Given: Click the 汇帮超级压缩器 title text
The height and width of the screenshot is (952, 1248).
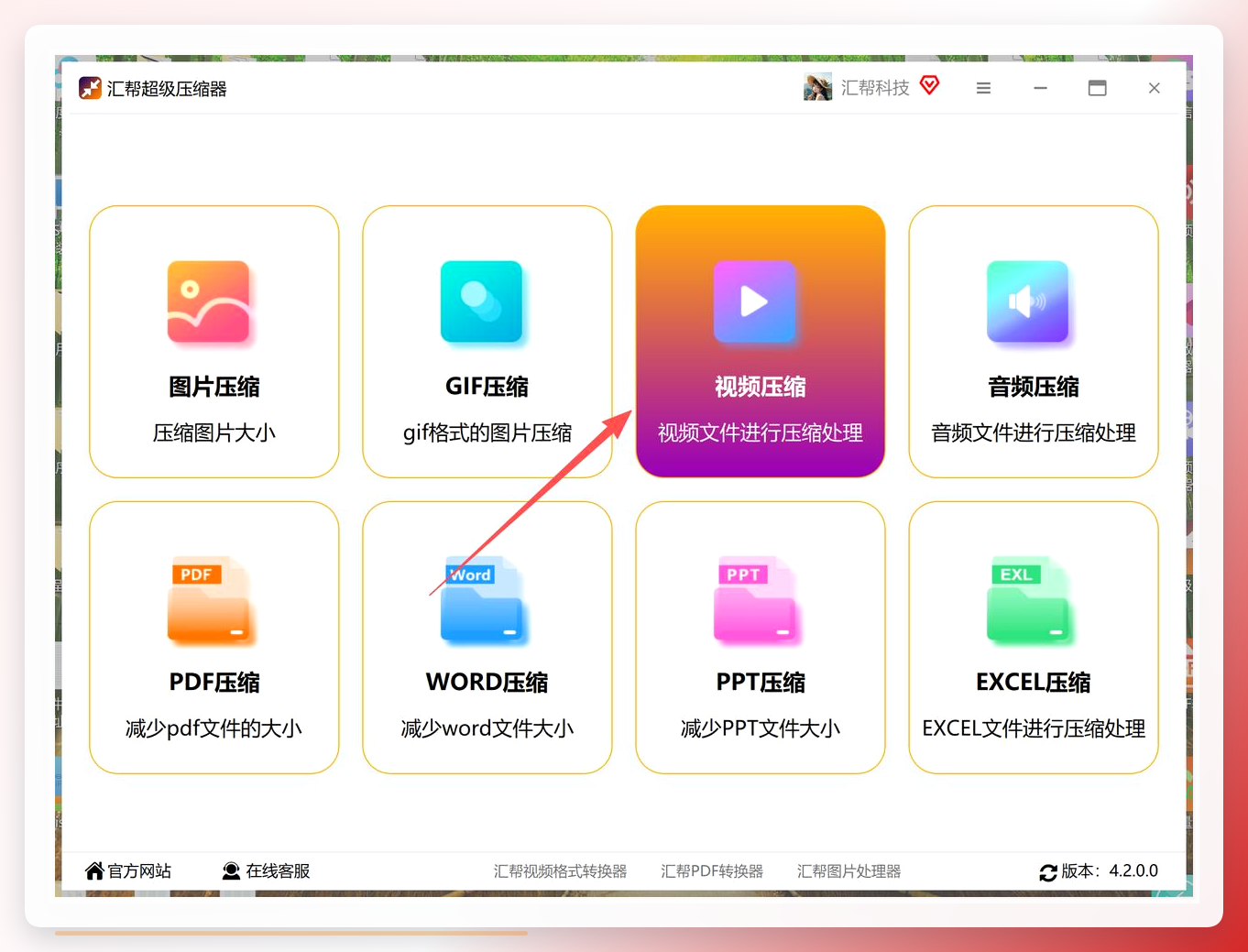Looking at the screenshot, I should (x=167, y=89).
